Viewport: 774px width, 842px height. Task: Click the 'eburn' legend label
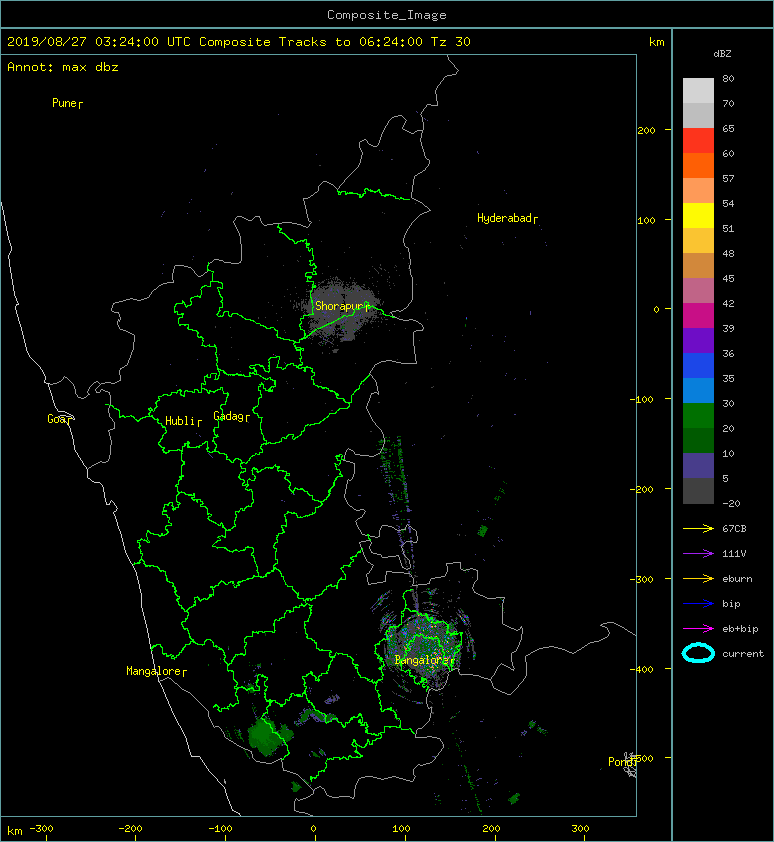(737, 579)
